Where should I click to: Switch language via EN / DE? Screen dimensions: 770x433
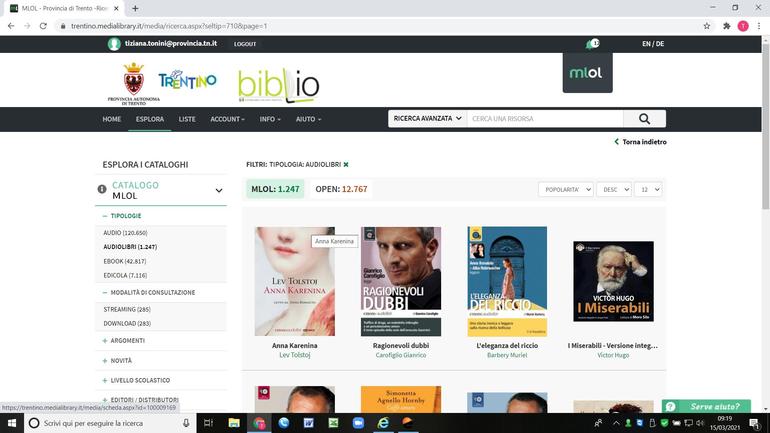[x=653, y=44]
